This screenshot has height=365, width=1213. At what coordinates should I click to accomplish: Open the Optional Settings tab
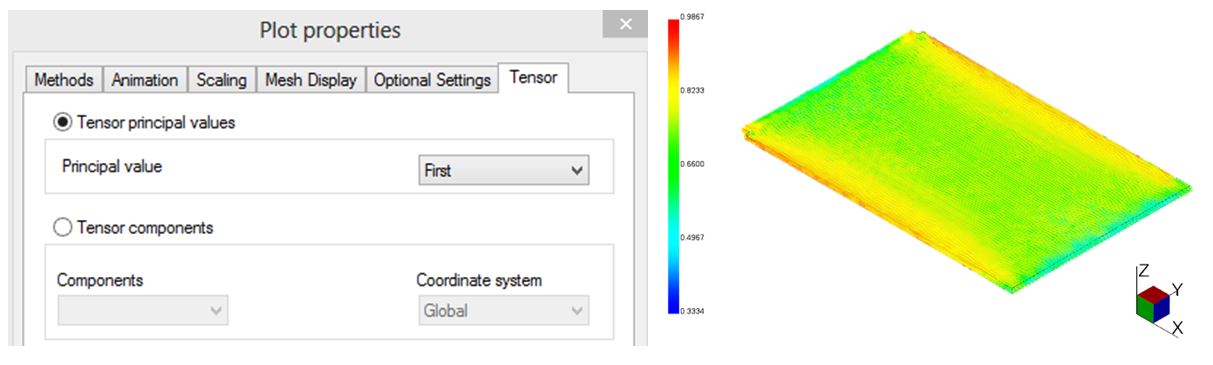click(432, 80)
